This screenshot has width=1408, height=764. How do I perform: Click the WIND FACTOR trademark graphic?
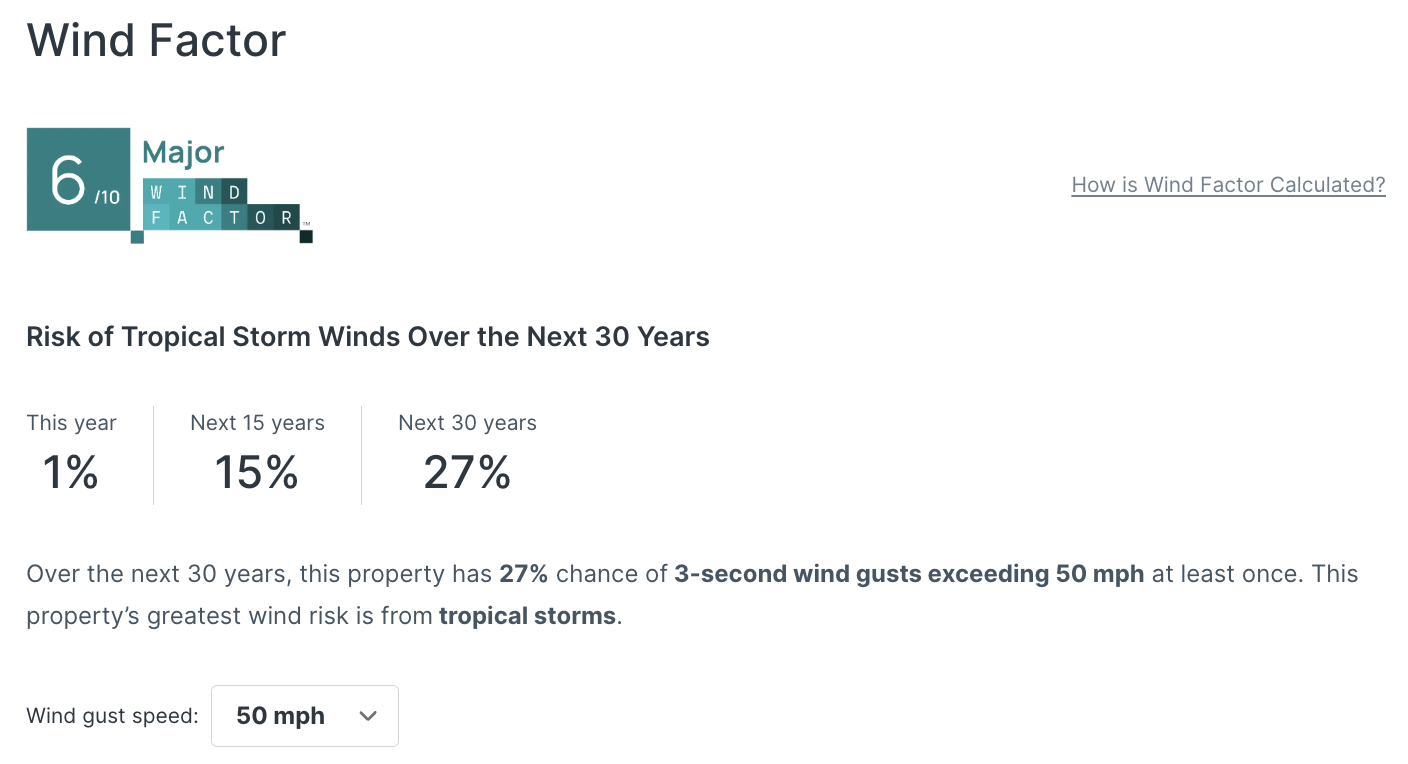220,205
